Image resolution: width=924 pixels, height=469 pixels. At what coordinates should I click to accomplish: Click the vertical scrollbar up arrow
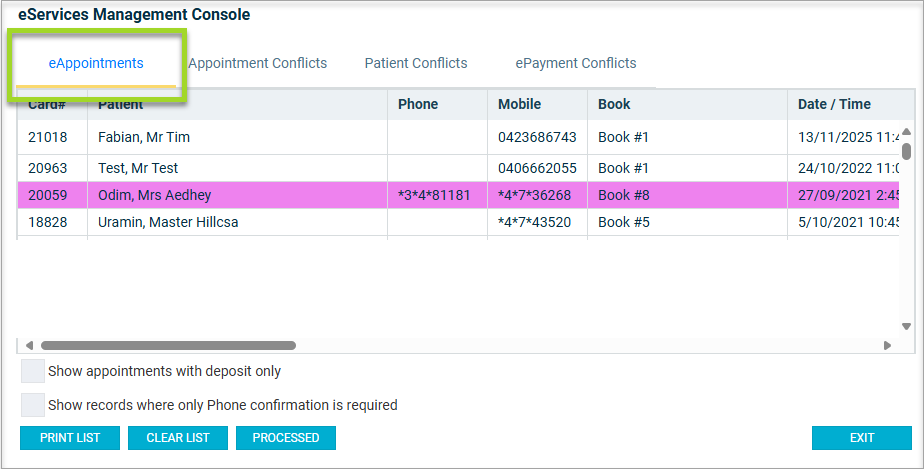[x=906, y=131]
